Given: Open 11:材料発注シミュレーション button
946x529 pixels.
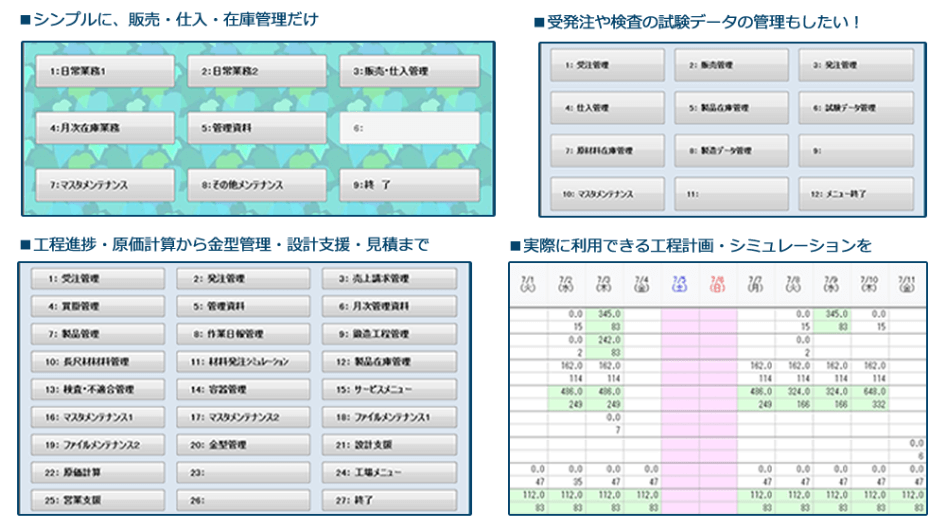Looking at the screenshot, I should point(243,361).
